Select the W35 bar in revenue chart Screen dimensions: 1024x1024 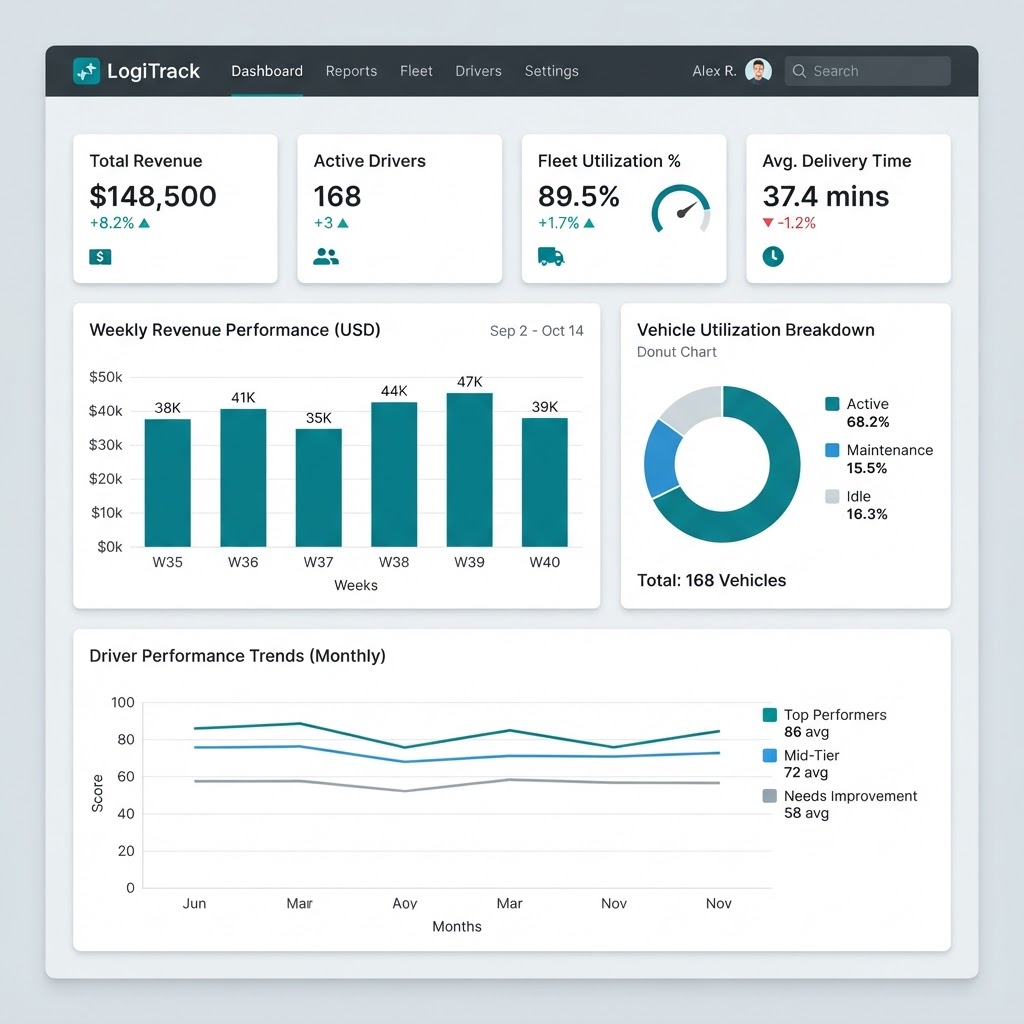[x=168, y=483]
